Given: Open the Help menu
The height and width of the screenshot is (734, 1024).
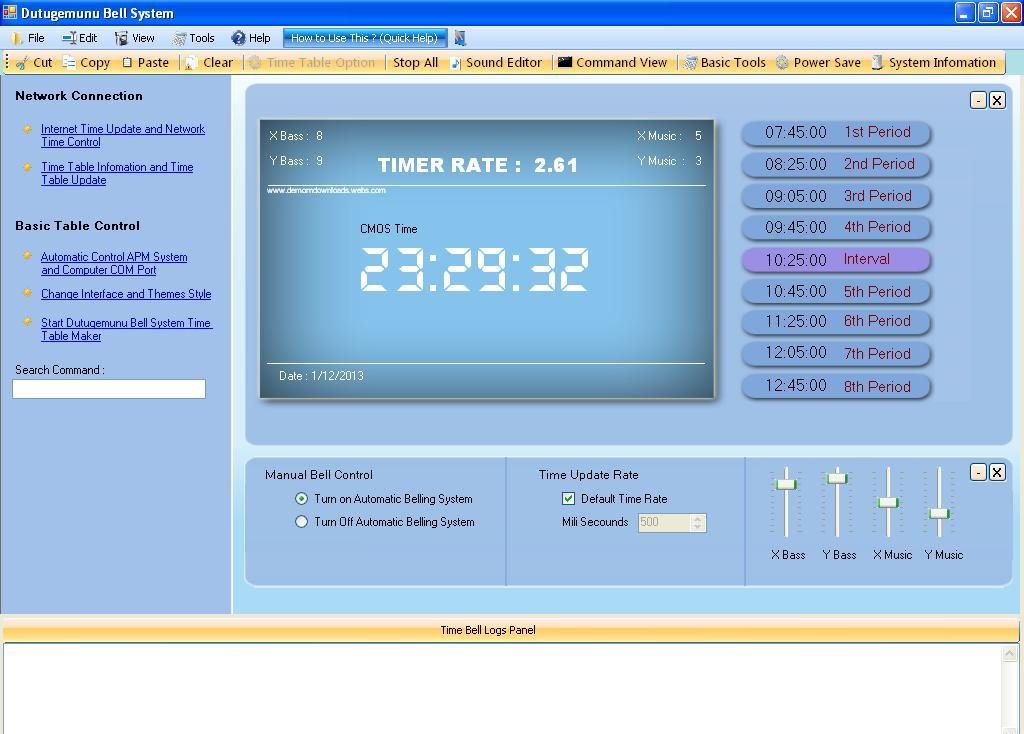Looking at the screenshot, I should click(251, 38).
